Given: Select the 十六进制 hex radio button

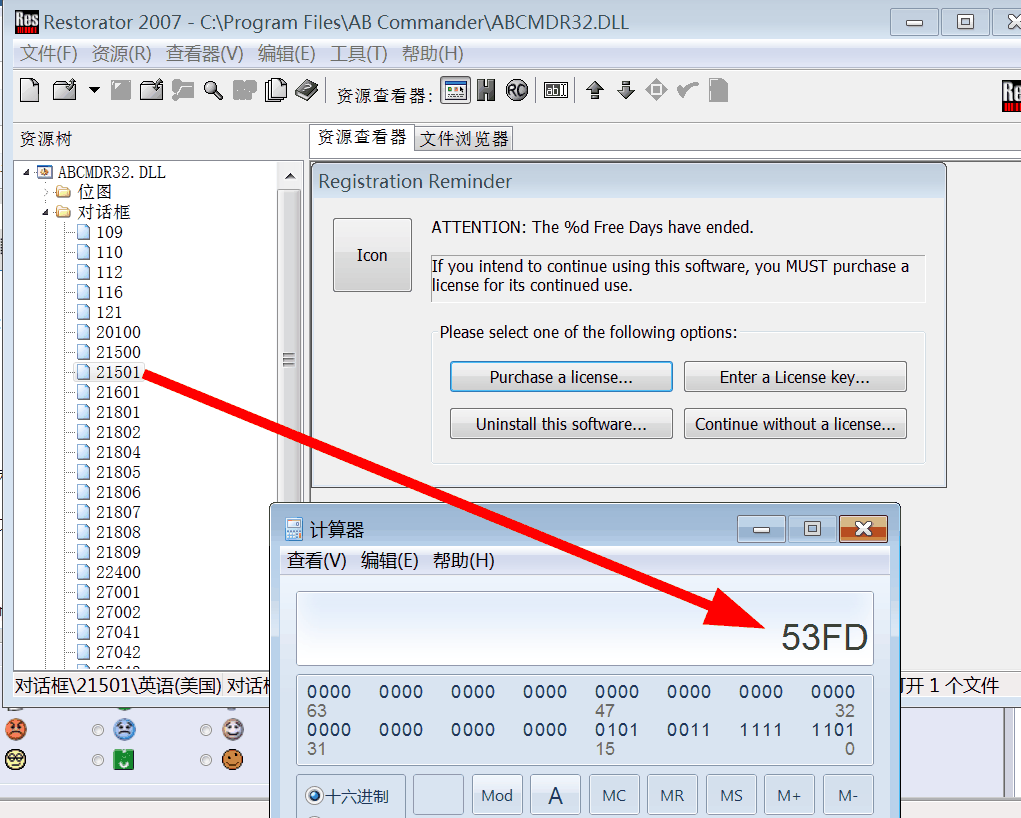Looking at the screenshot, I should pos(315,795).
